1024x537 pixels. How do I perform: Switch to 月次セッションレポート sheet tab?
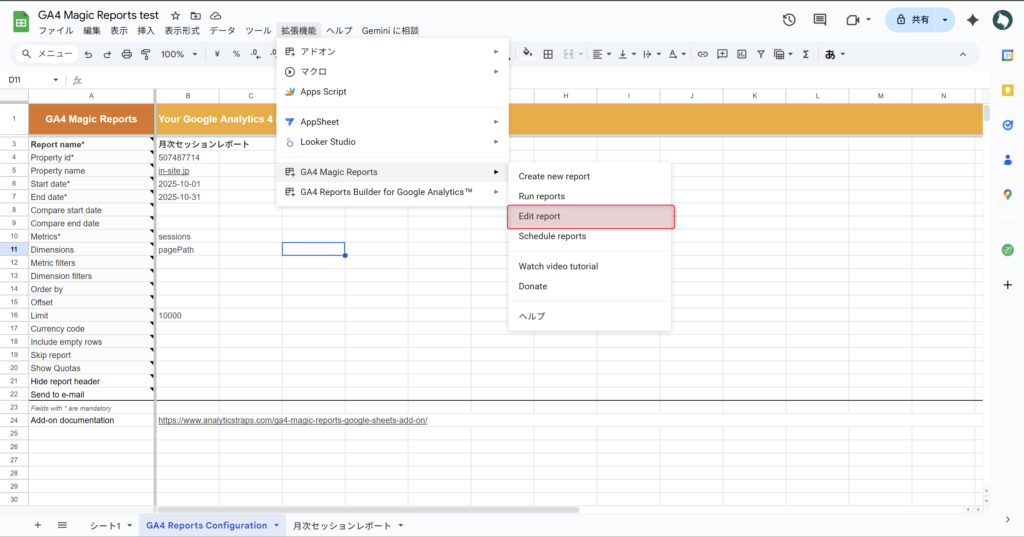pos(342,525)
